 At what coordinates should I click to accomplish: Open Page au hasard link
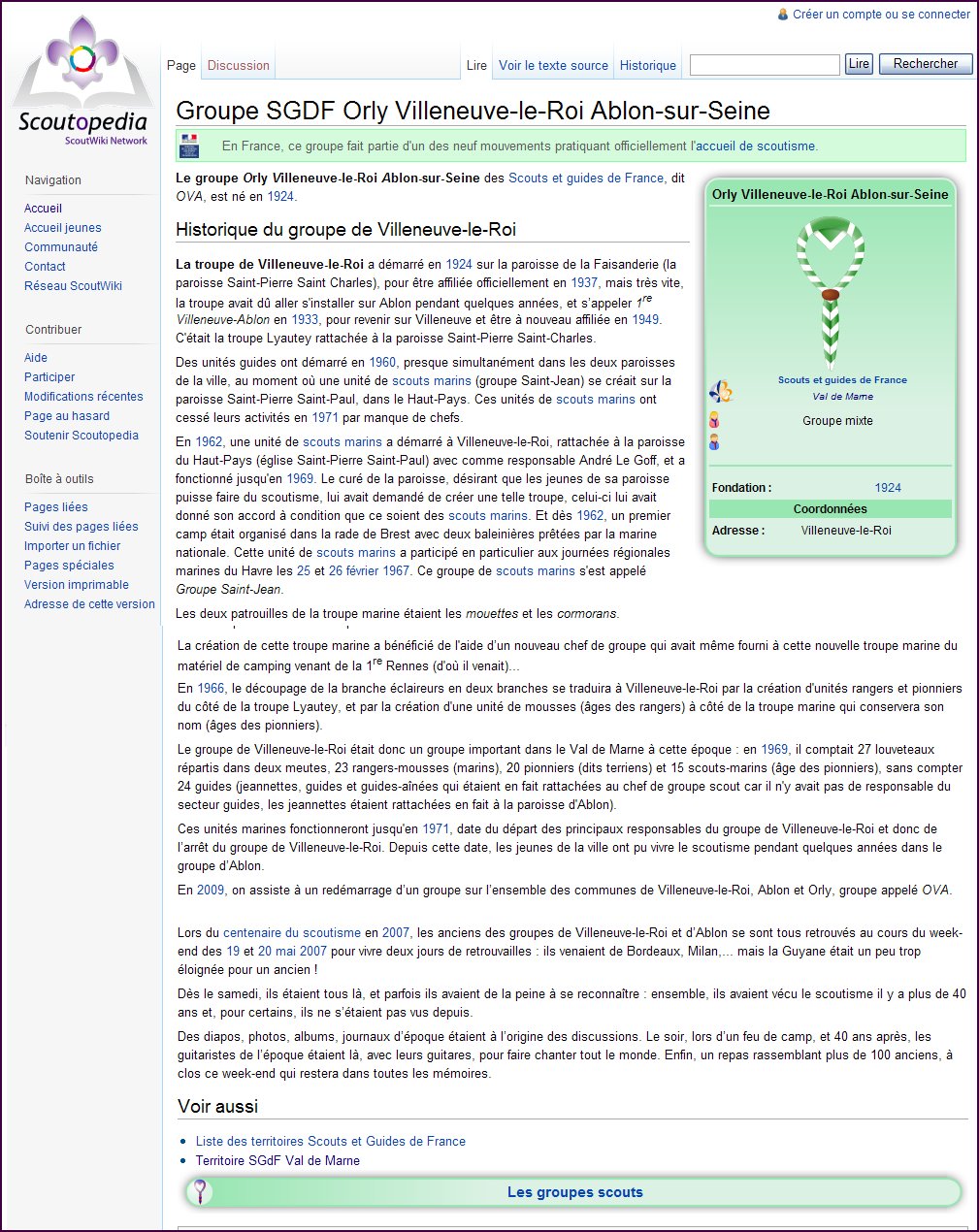[67, 415]
